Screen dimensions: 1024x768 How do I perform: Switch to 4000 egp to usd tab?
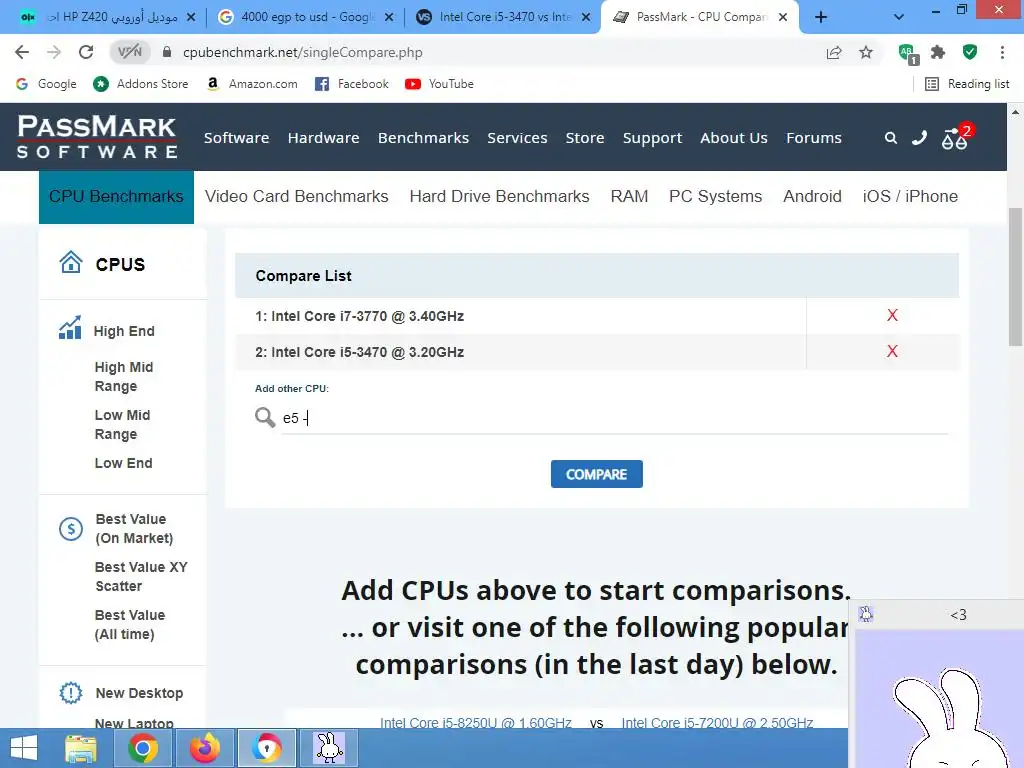306,17
